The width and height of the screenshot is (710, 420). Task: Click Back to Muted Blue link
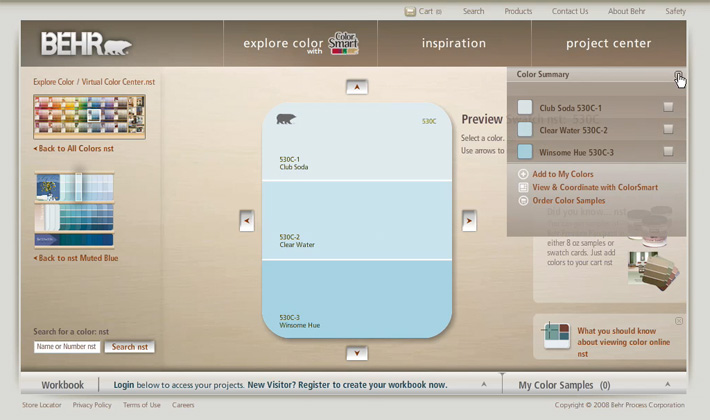[76, 258]
